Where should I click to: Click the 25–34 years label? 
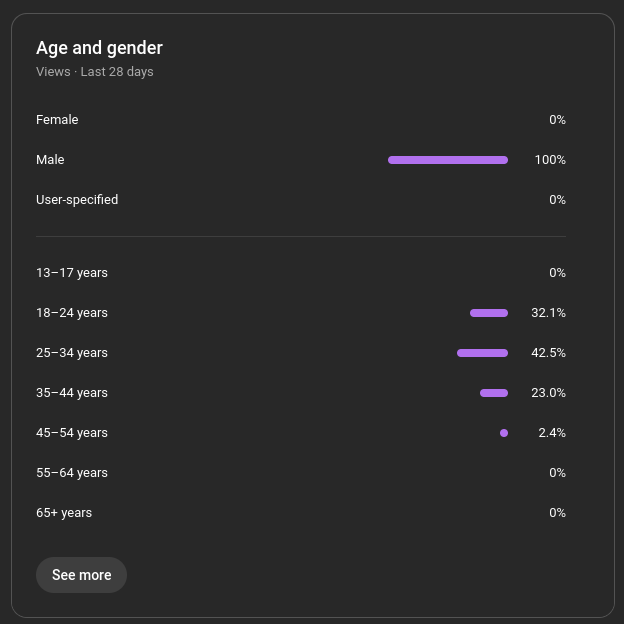(x=72, y=353)
